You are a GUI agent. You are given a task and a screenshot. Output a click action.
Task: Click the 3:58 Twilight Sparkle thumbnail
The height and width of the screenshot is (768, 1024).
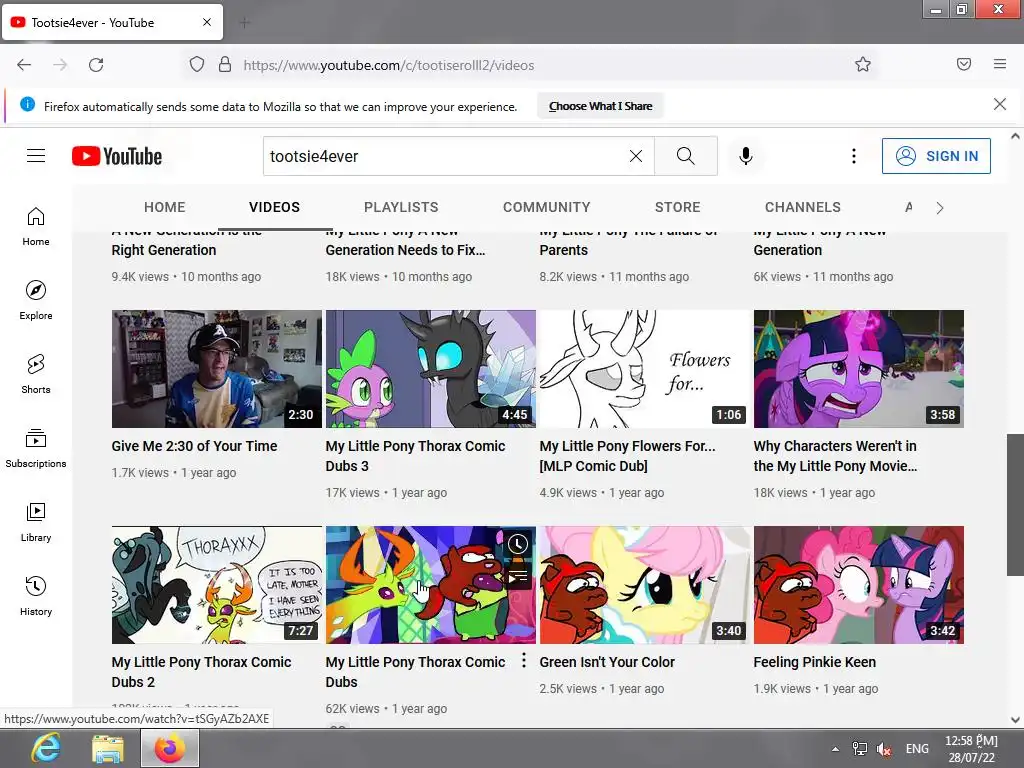(859, 369)
